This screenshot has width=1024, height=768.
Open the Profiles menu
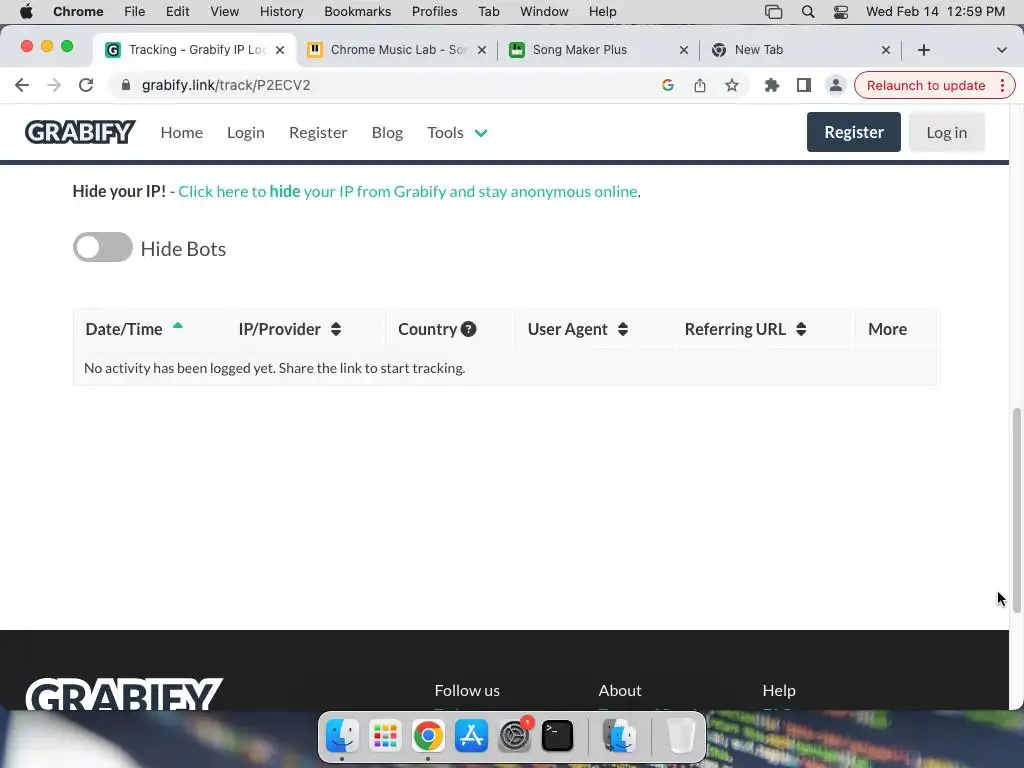click(x=434, y=12)
